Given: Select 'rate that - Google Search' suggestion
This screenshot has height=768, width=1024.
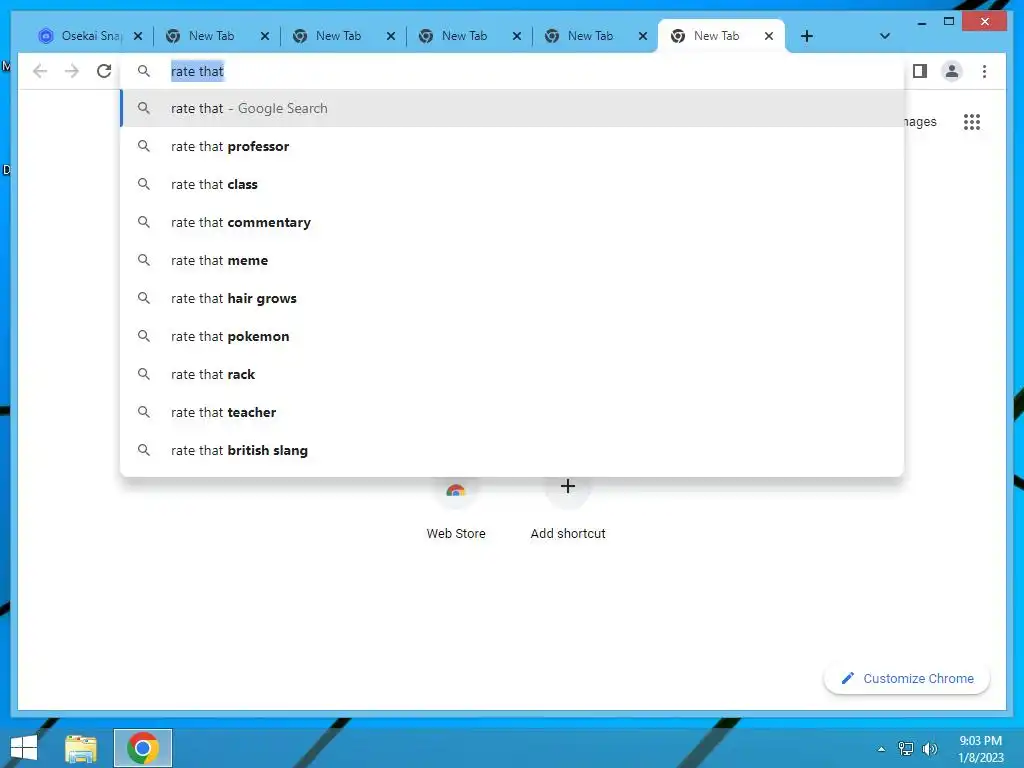Looking at the screenshot, I should point(513,108).
